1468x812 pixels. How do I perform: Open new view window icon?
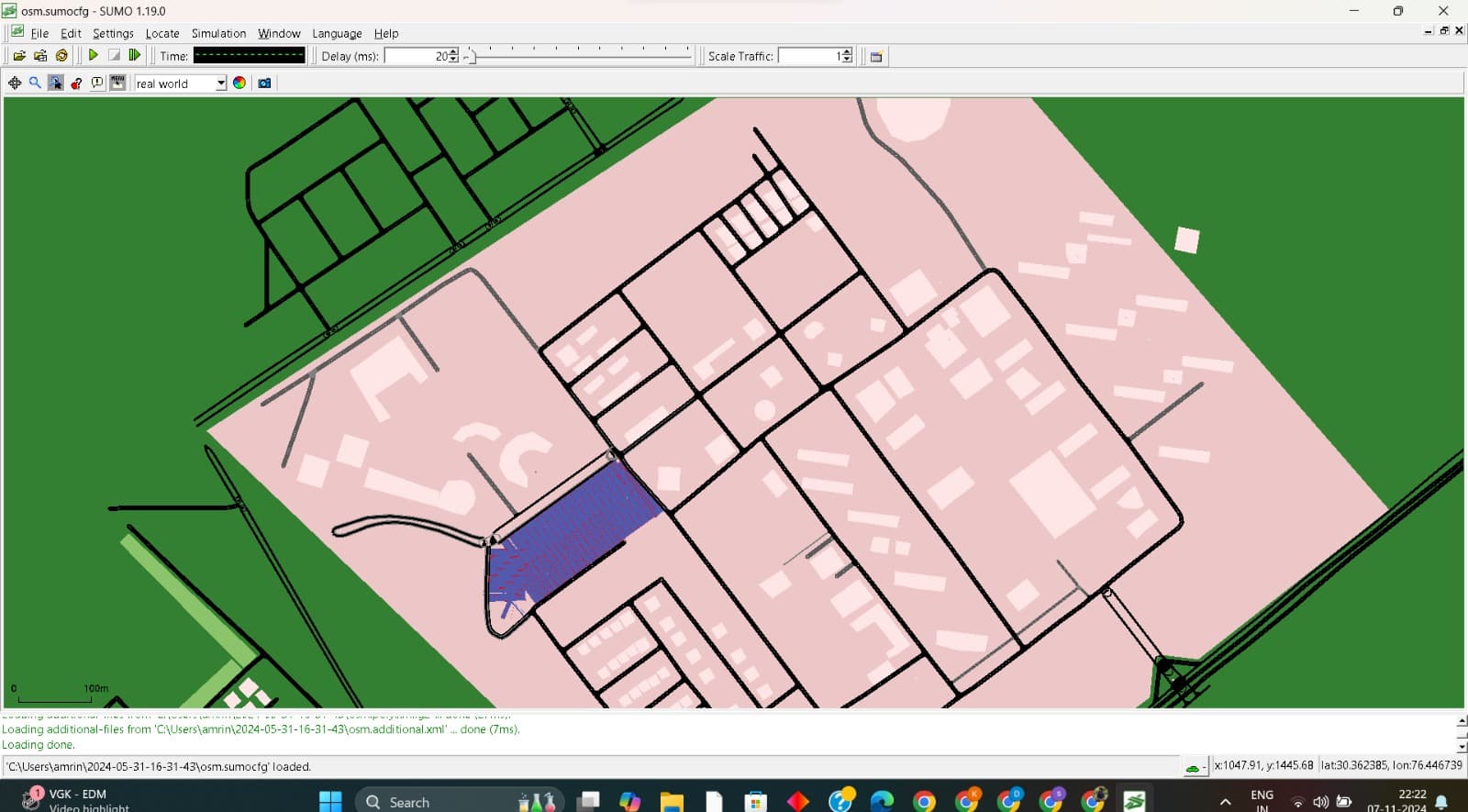tap(876, 57)
